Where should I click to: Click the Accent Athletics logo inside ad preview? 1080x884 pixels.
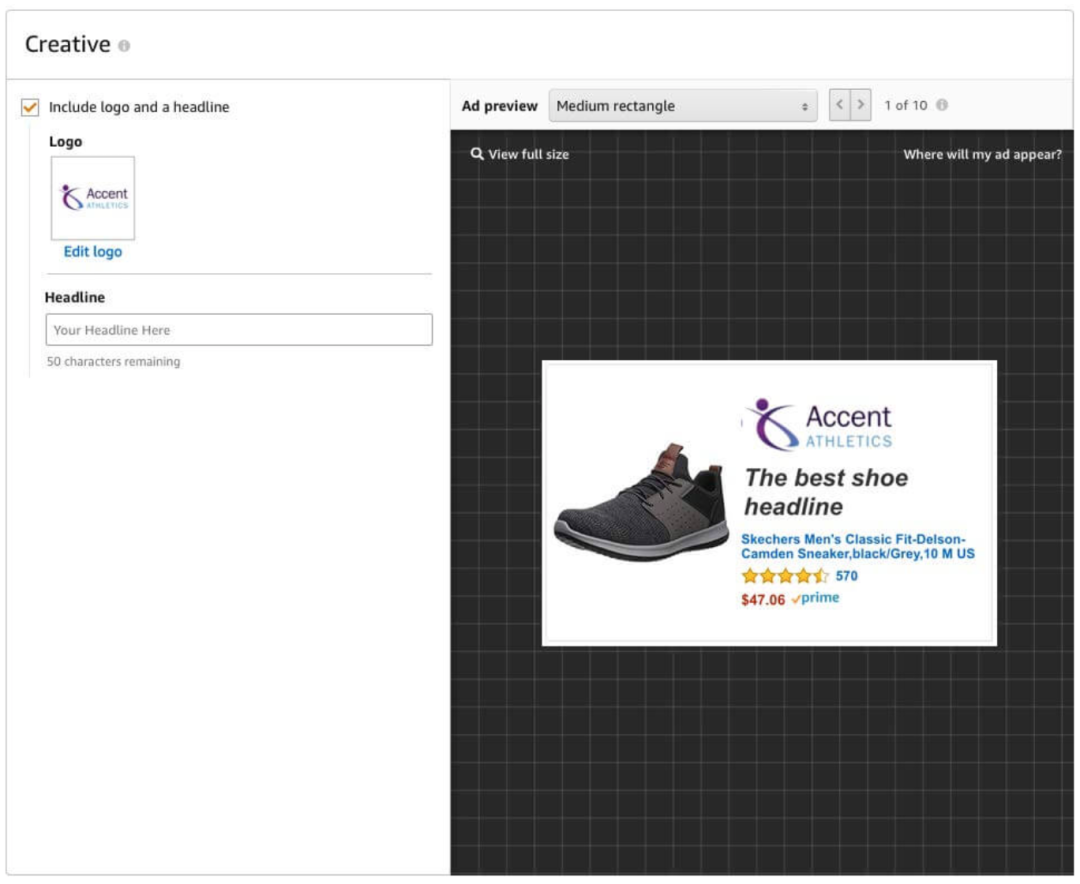coord(819,425)
